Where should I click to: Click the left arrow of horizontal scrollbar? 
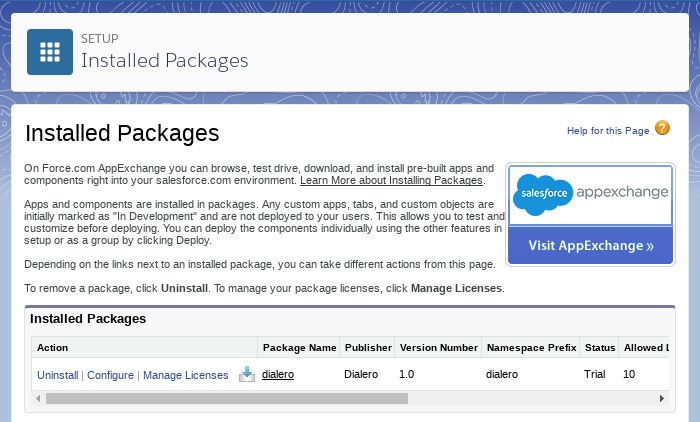(x=38, y=398)
